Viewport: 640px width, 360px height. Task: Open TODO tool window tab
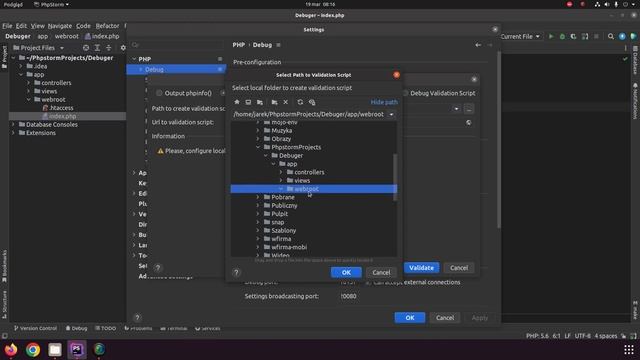click(x=106, y=328)
